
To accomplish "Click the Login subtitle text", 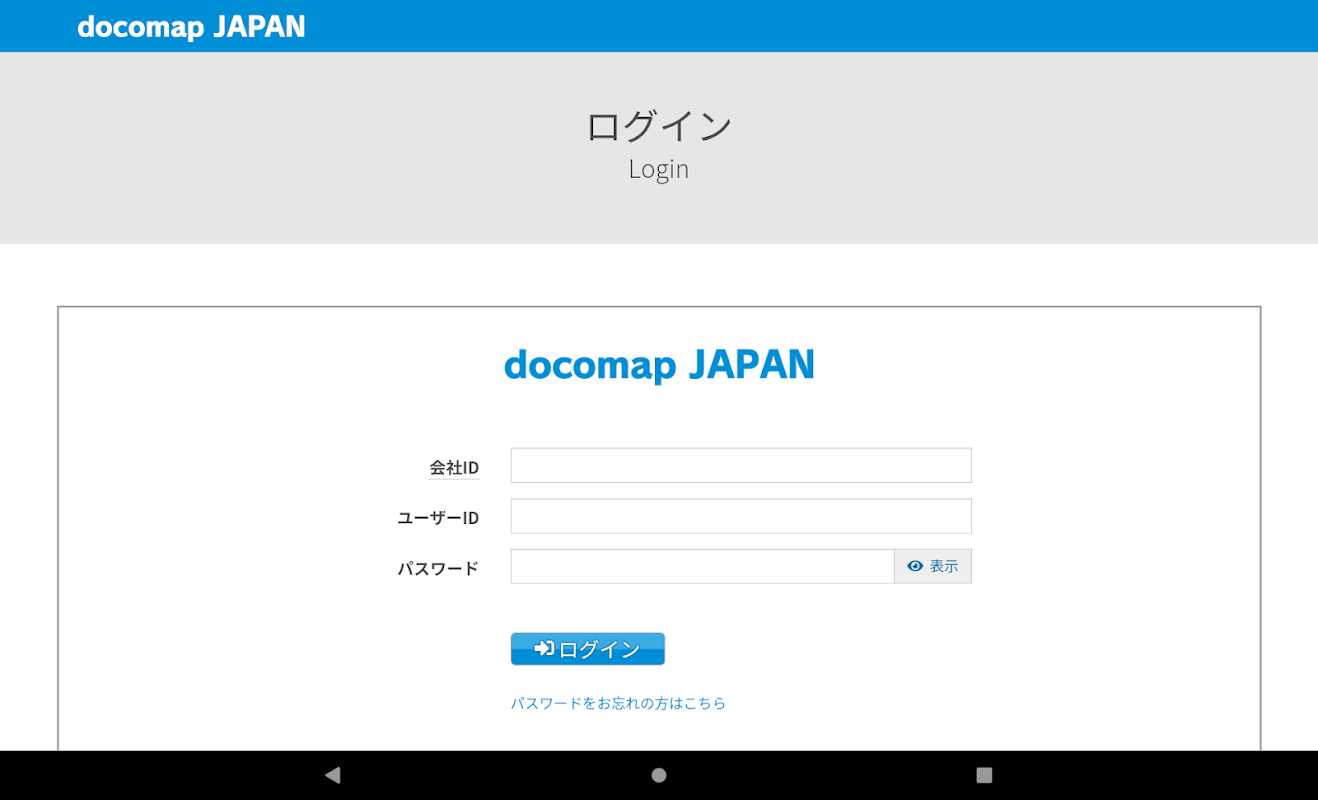I will tap(659, 169).
